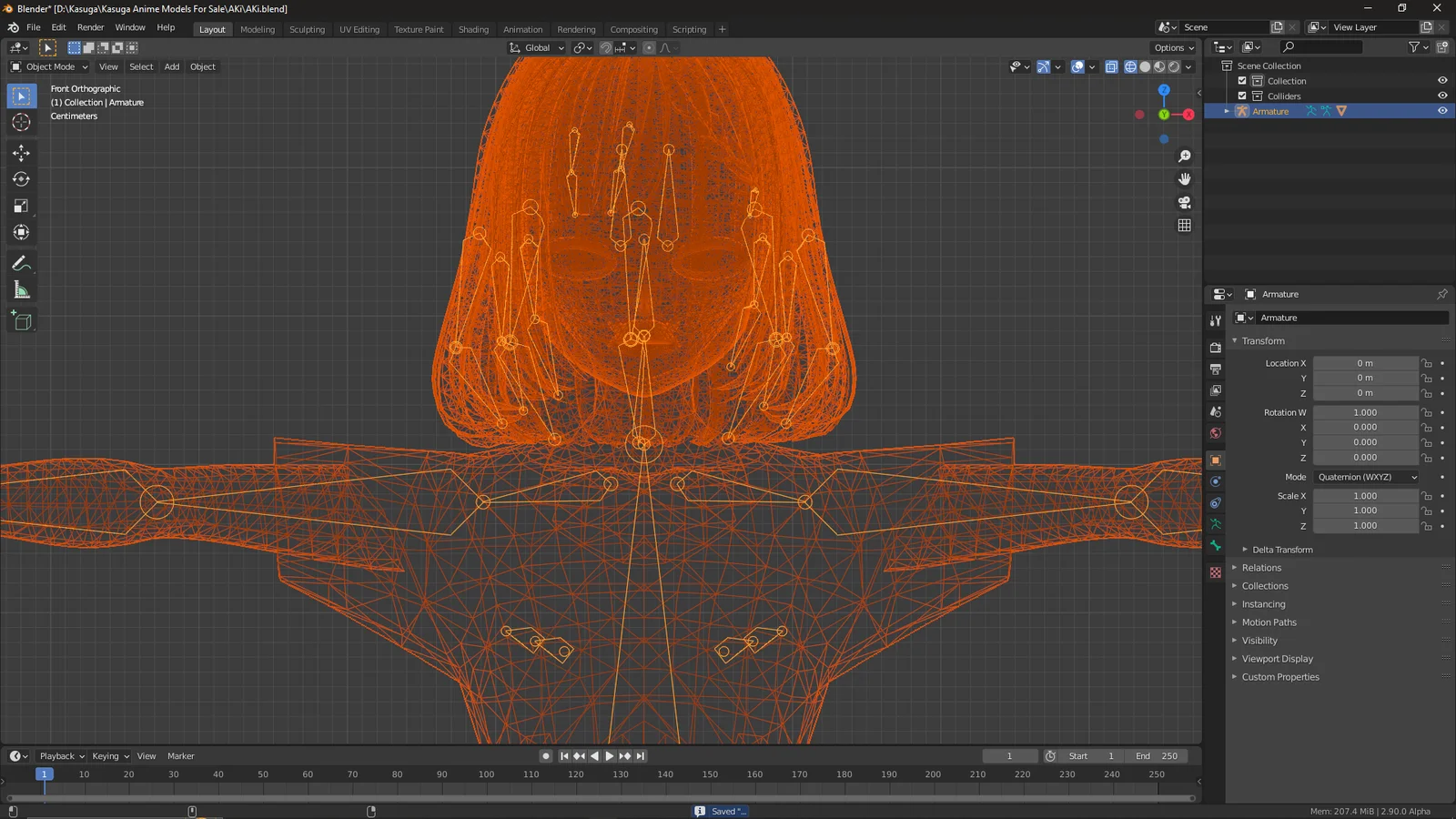Open Object Properties in the Properties editor

(1215, 460)
